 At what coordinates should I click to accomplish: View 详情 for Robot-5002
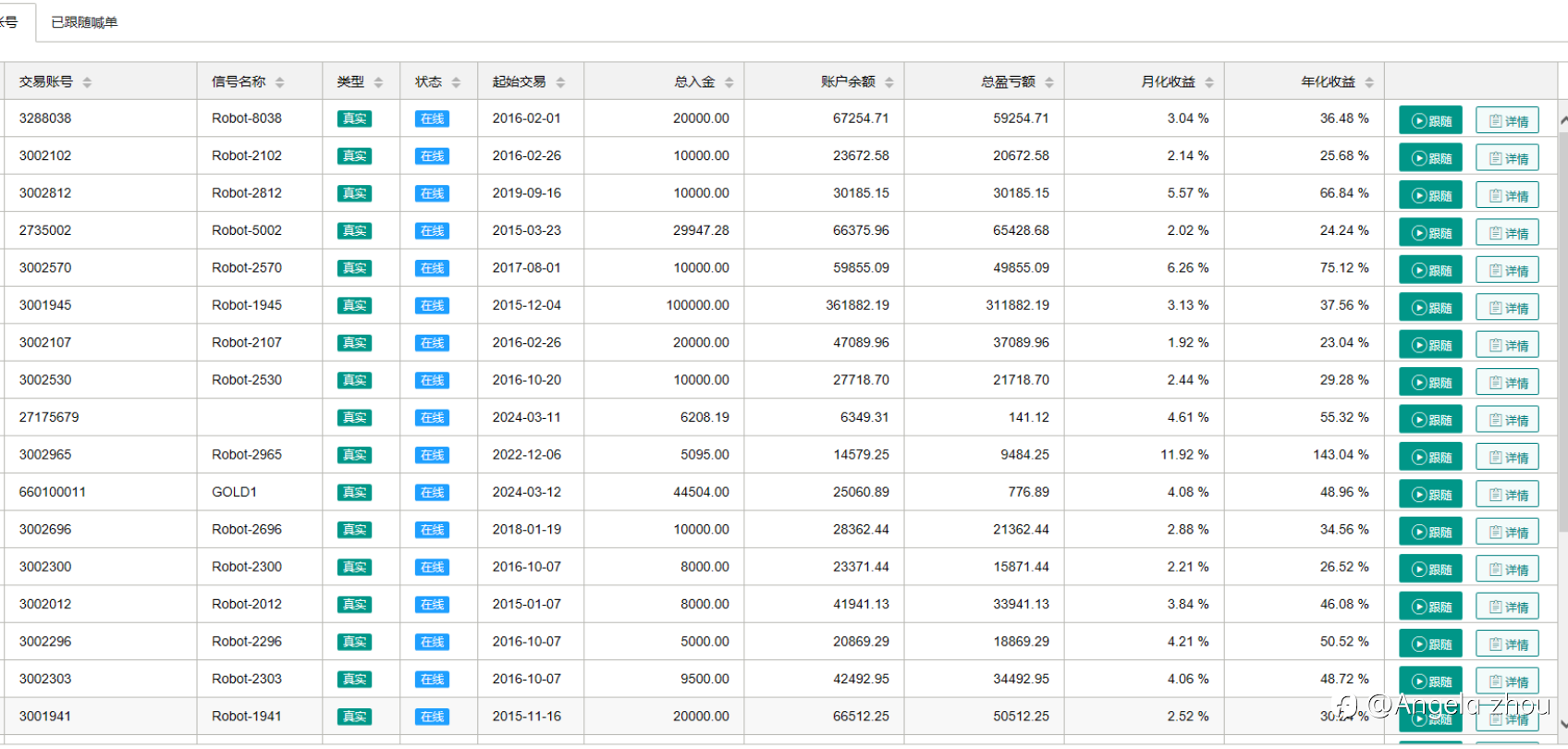(1507, 233)
